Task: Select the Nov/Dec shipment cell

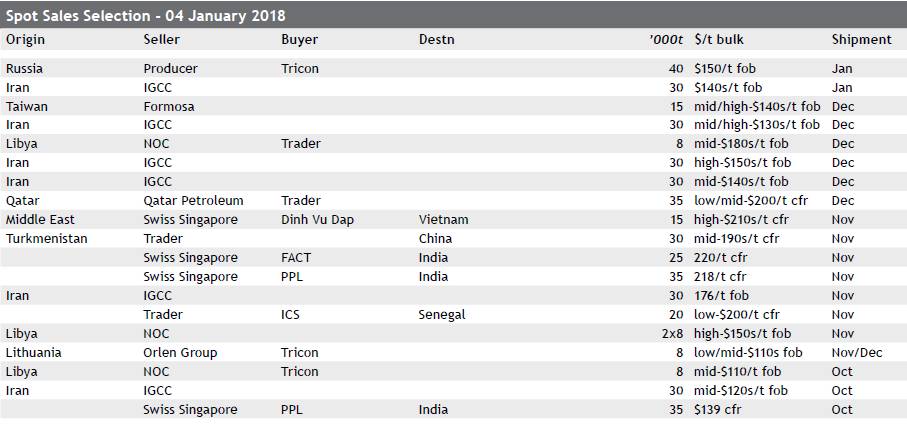Action: coord(857,353)
